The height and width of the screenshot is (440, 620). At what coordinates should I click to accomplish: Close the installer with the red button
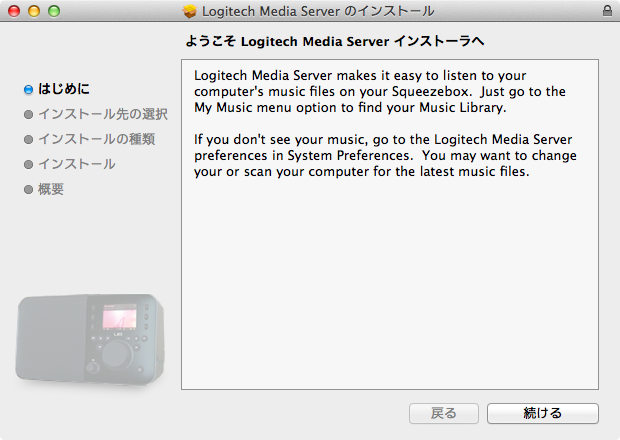click(x=14, y=11)
